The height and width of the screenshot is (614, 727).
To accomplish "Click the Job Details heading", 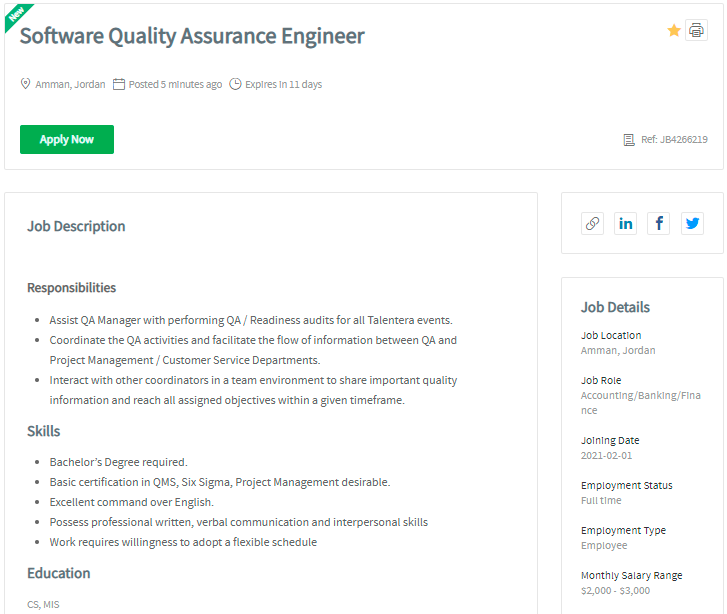I will point(615,307).
